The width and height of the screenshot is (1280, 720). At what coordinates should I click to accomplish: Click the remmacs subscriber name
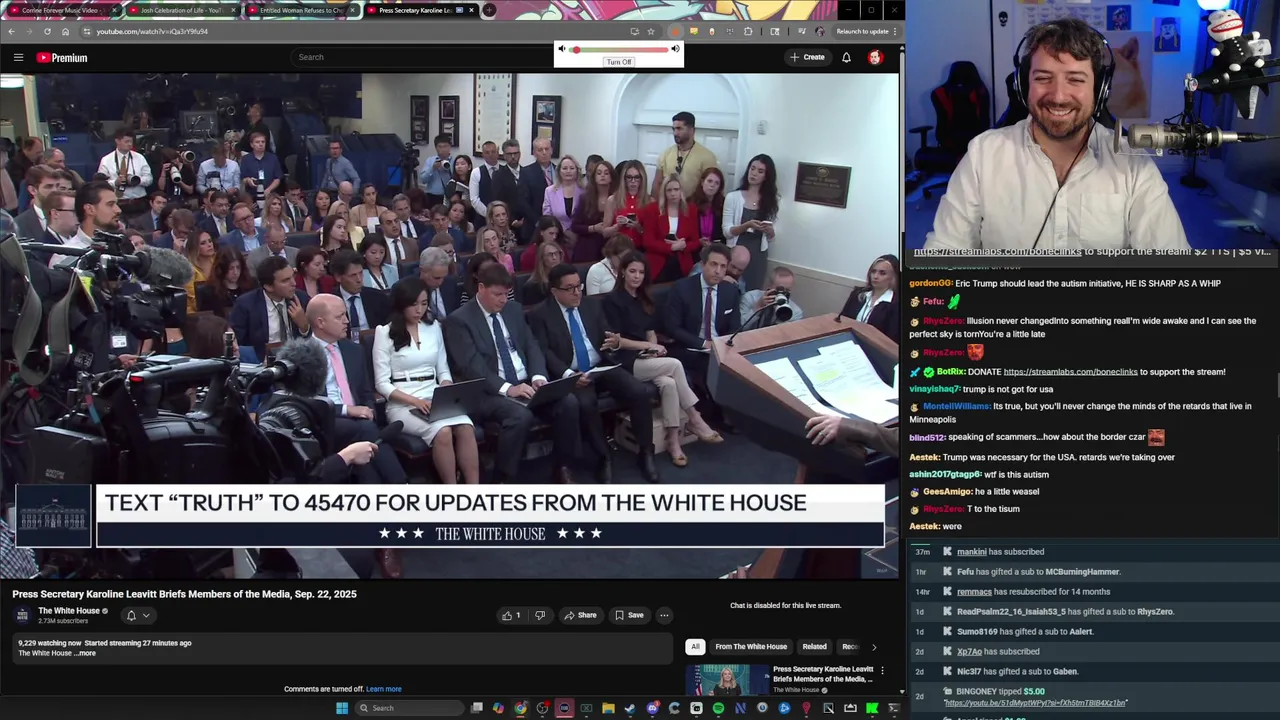(974, 592)
